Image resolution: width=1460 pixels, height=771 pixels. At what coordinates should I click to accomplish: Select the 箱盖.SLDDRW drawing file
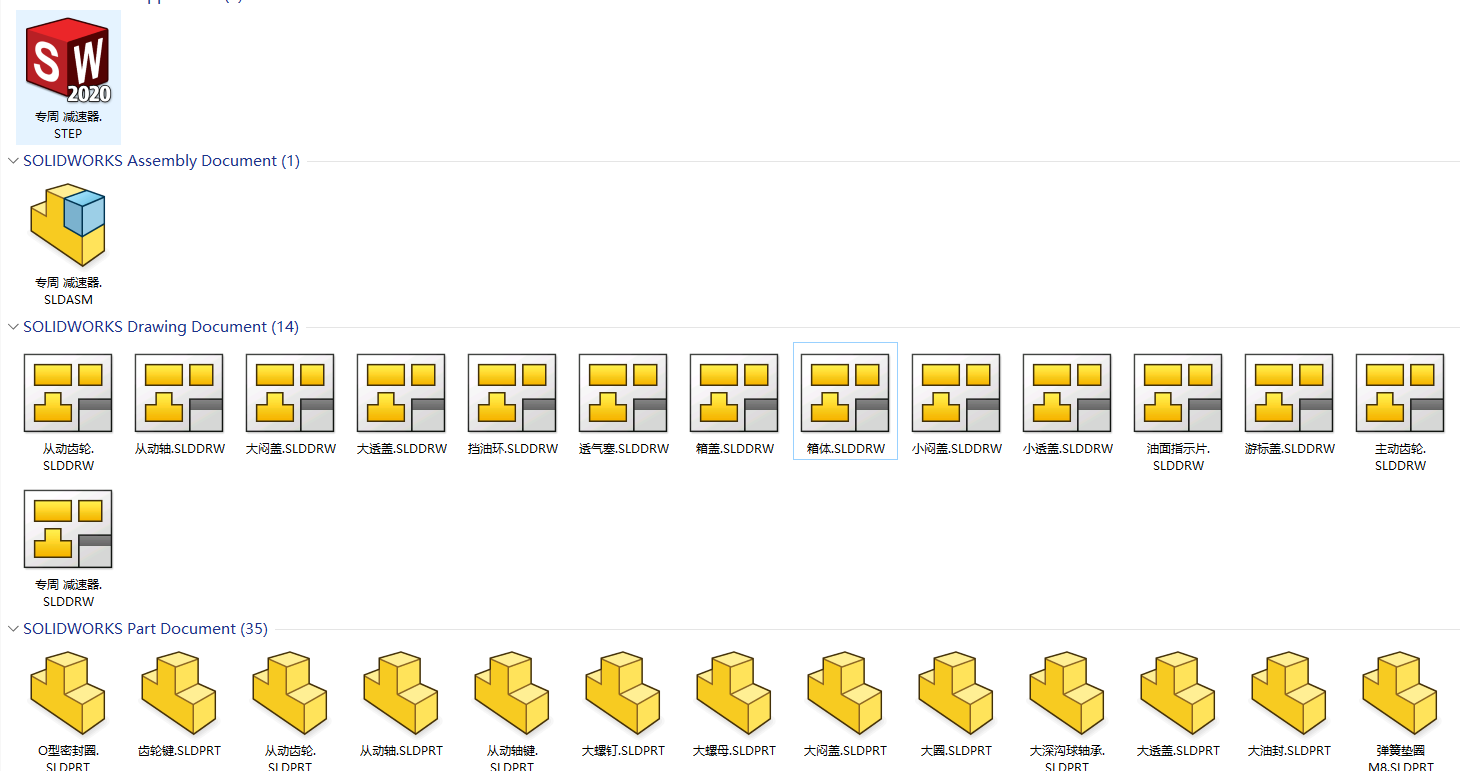point(734,404)
